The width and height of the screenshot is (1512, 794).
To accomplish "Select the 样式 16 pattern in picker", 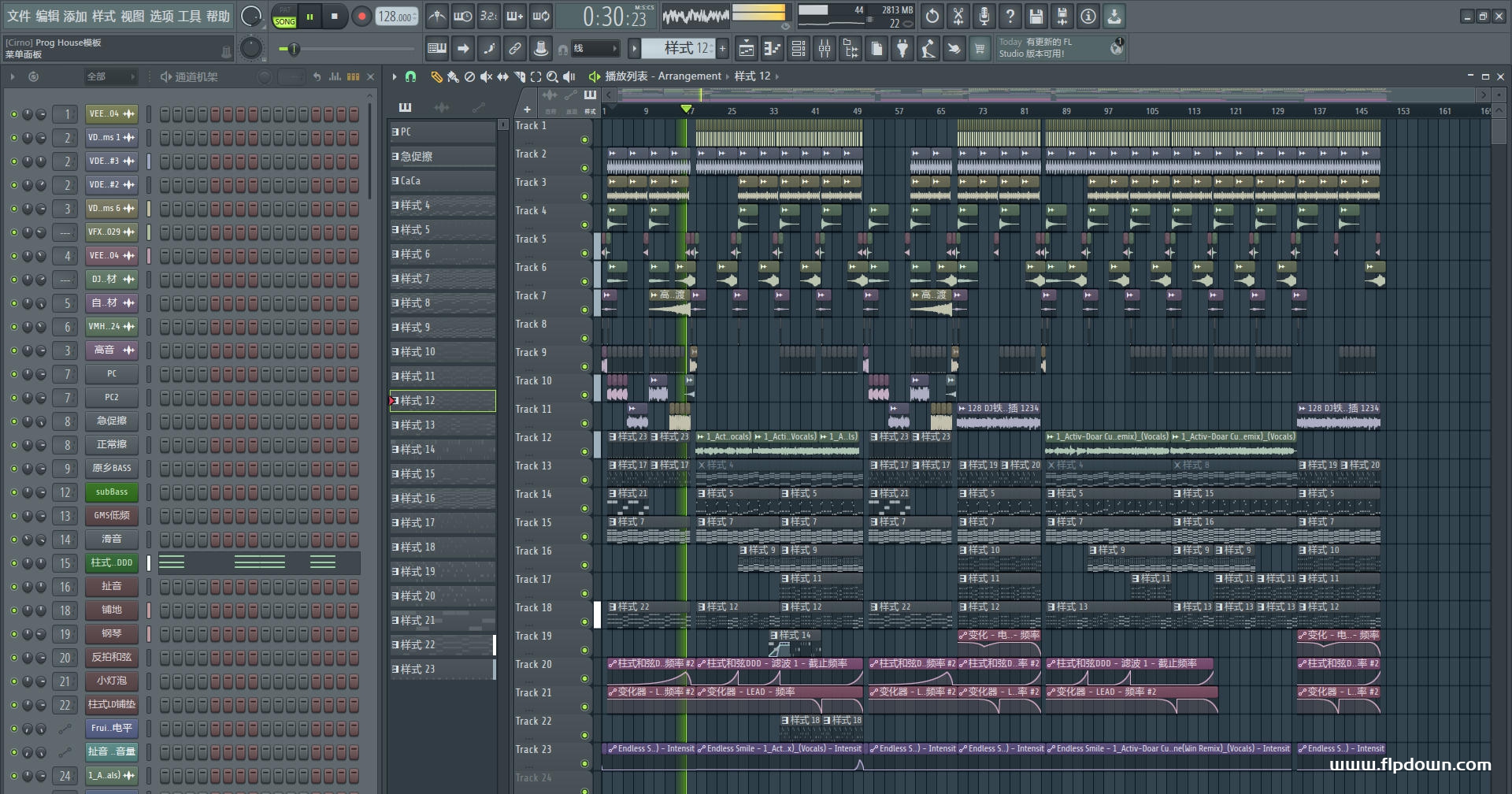I will pyautogui.click(x=443, y=498).
